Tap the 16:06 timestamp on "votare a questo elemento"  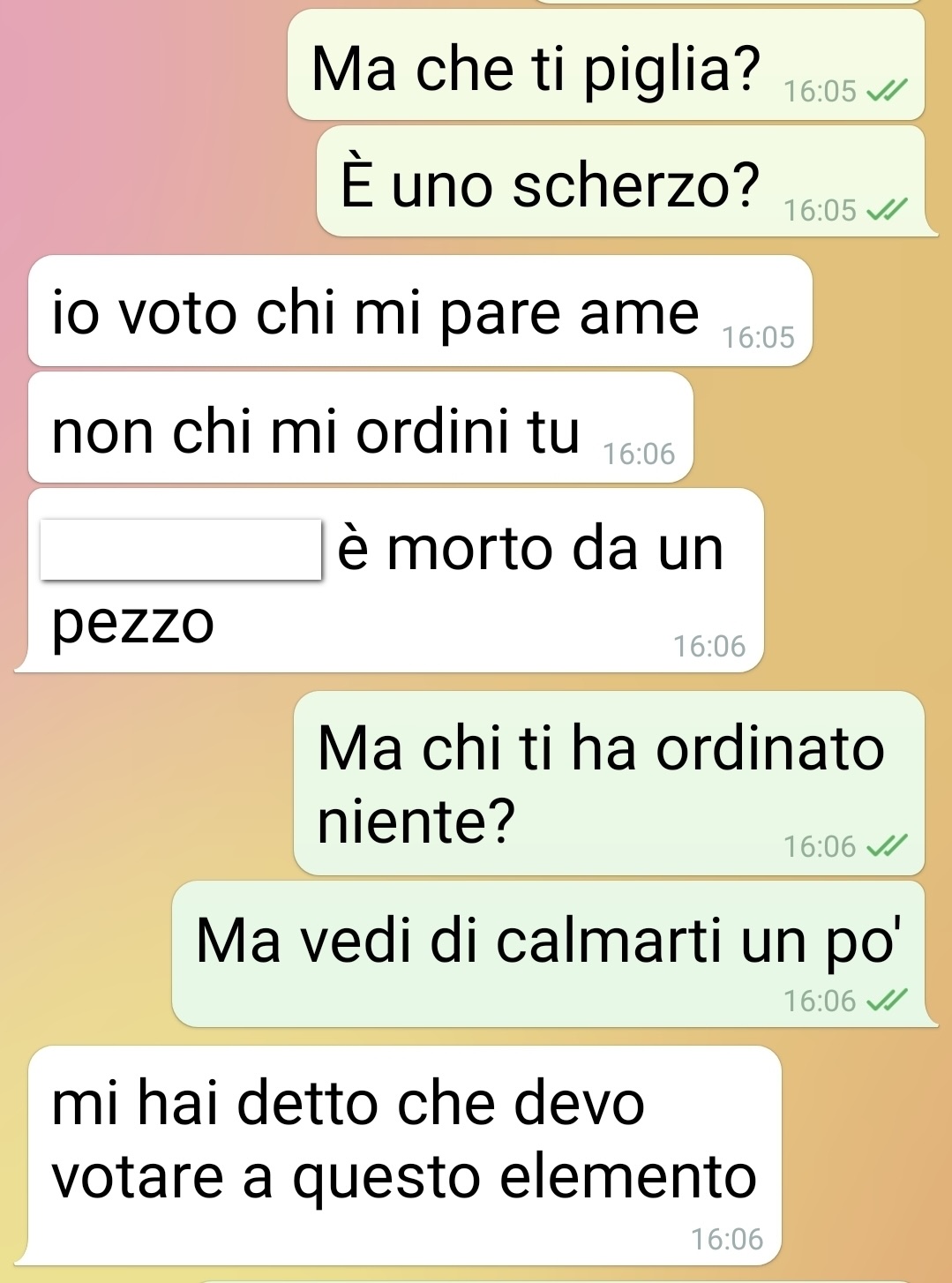(x=727, y=1239)
